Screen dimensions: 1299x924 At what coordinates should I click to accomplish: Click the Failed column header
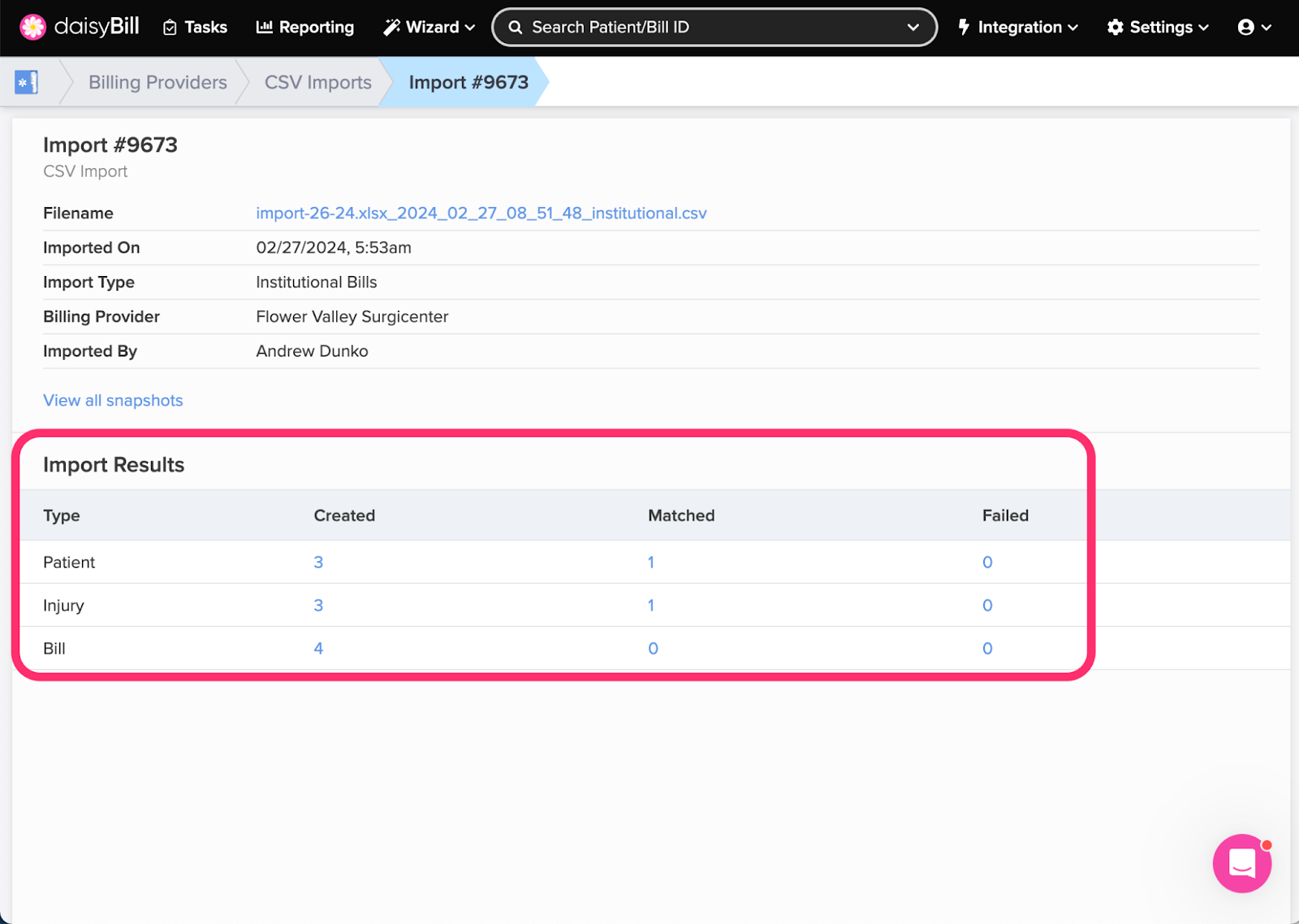[1005, 516]
